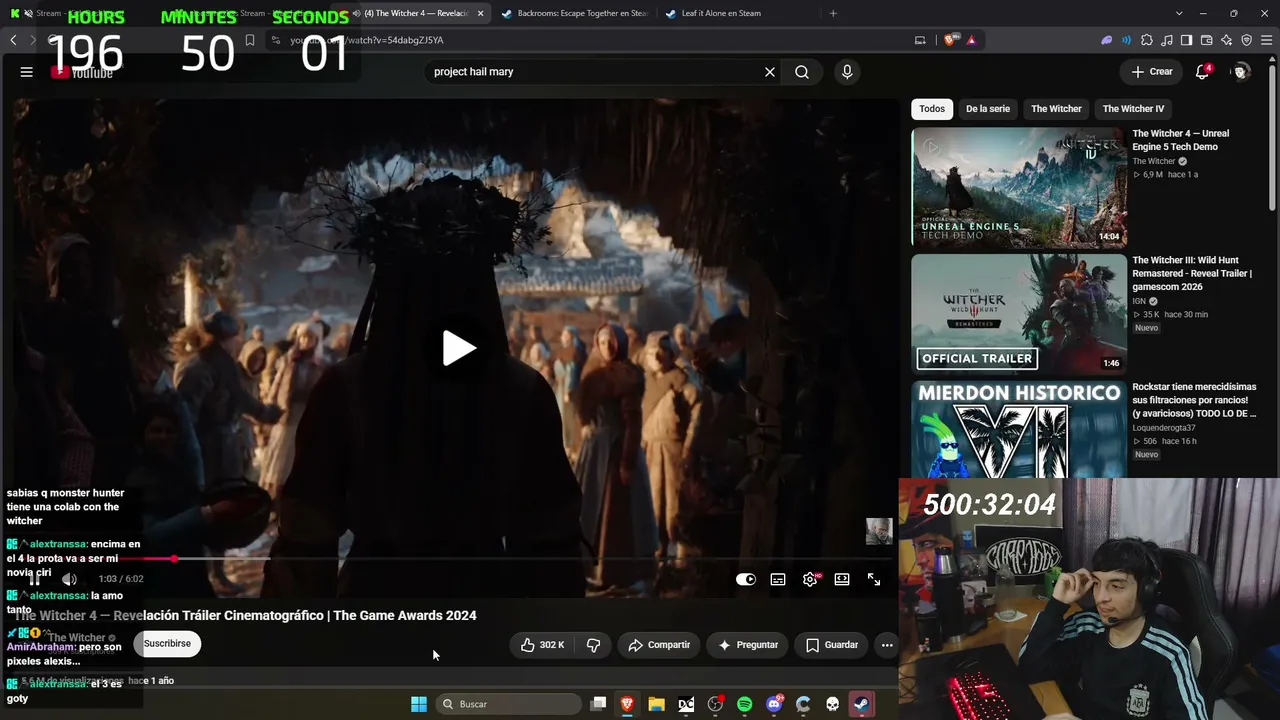Submit search with the magnifier icon

(x=802, y=72)
